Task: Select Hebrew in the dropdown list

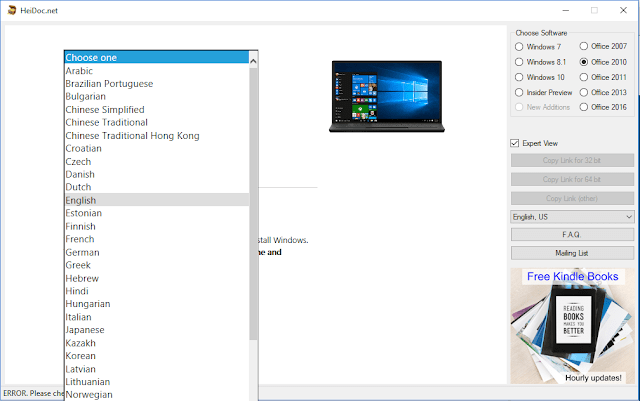Action: click(157, 278)
